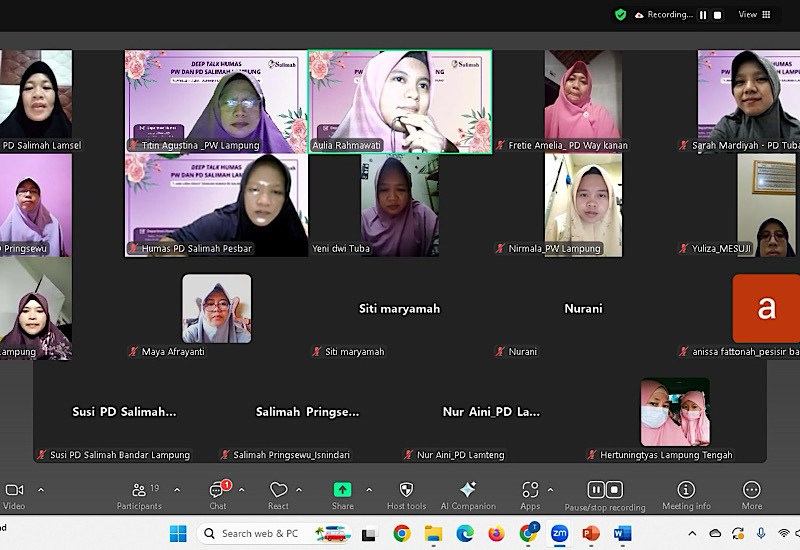Expand chat options caret
This screenshot has width=800, height=550.
pos(241,490)
